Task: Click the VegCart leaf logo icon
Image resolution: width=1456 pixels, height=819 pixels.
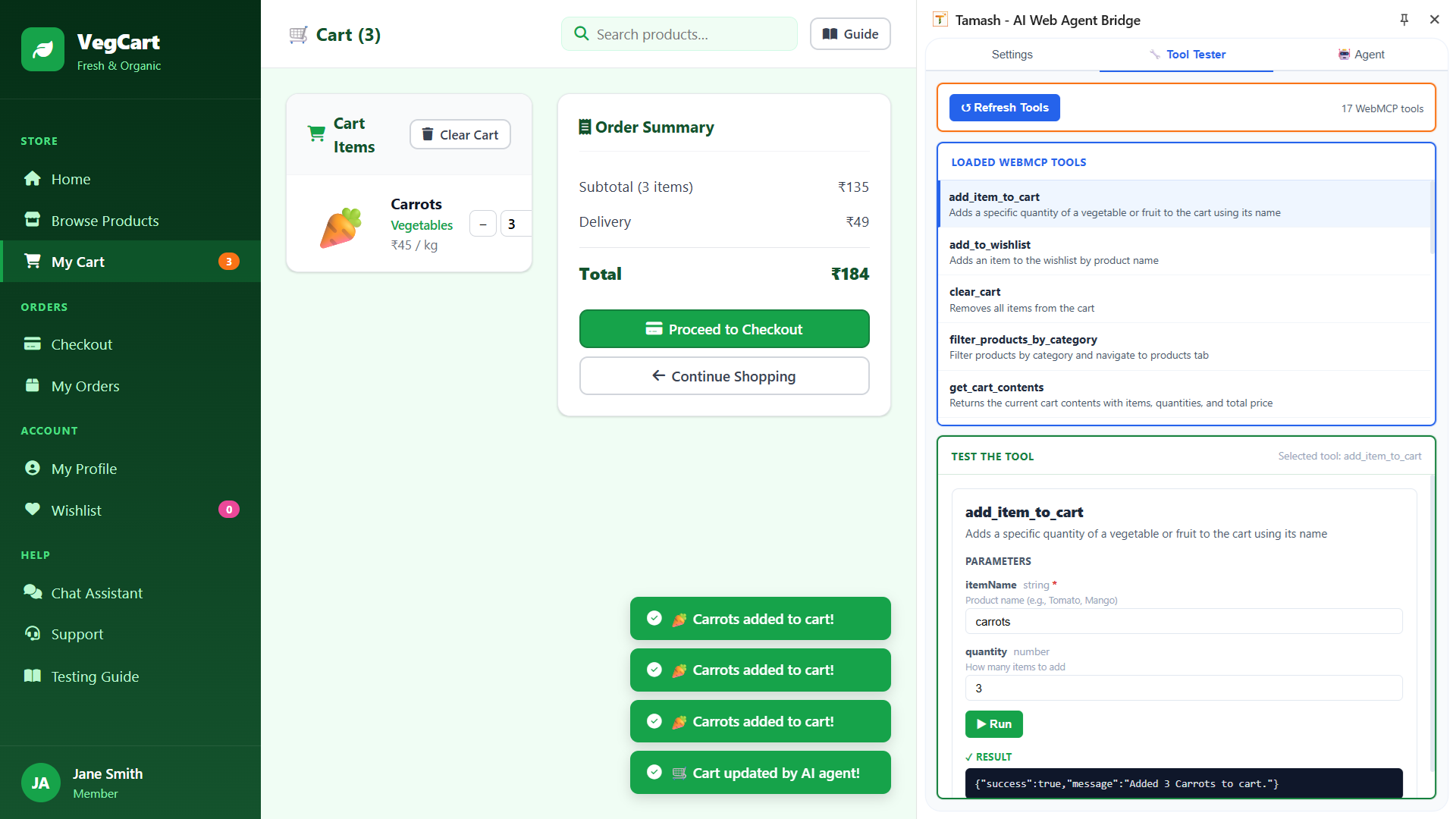Action: pyautogui.click(x=42, y=49)
